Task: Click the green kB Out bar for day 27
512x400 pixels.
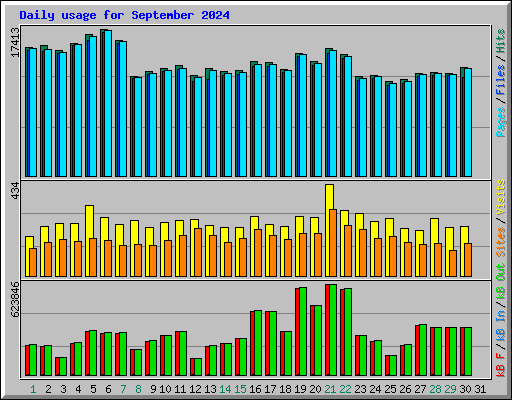Action: (423, 350)
